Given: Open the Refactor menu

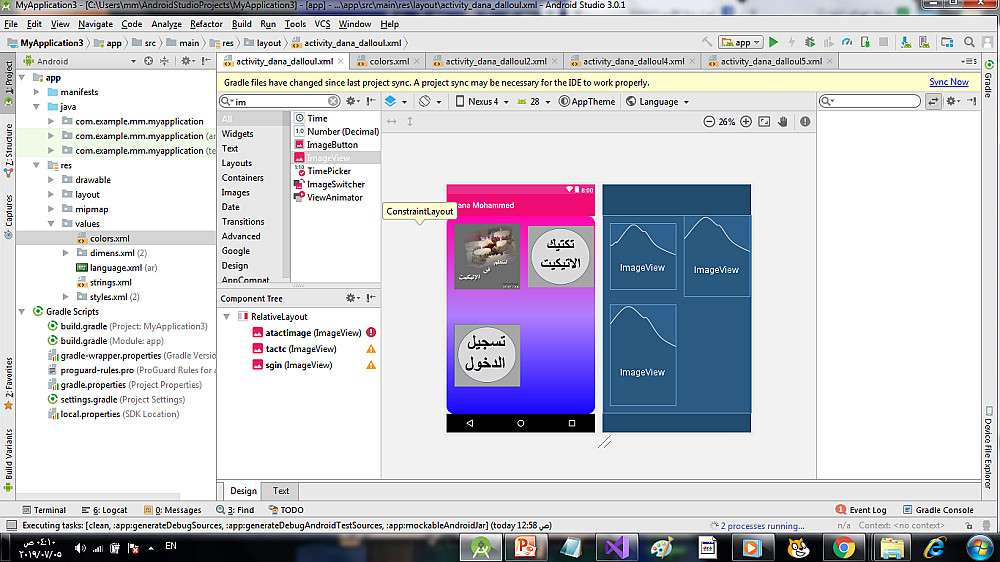Looking at the screenshot, I should click(206, 24).
